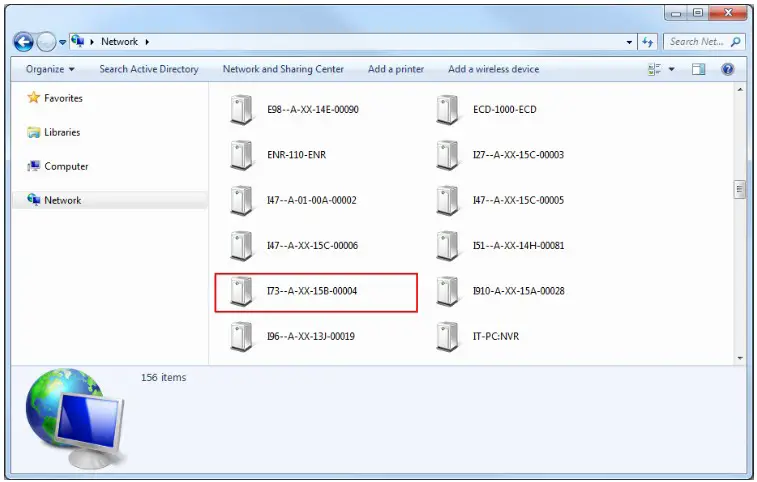This screenshot has width=757, height=482.
Task: Click the I910-A-XX-15A-00028 computer icon
Action: point(447,291)
